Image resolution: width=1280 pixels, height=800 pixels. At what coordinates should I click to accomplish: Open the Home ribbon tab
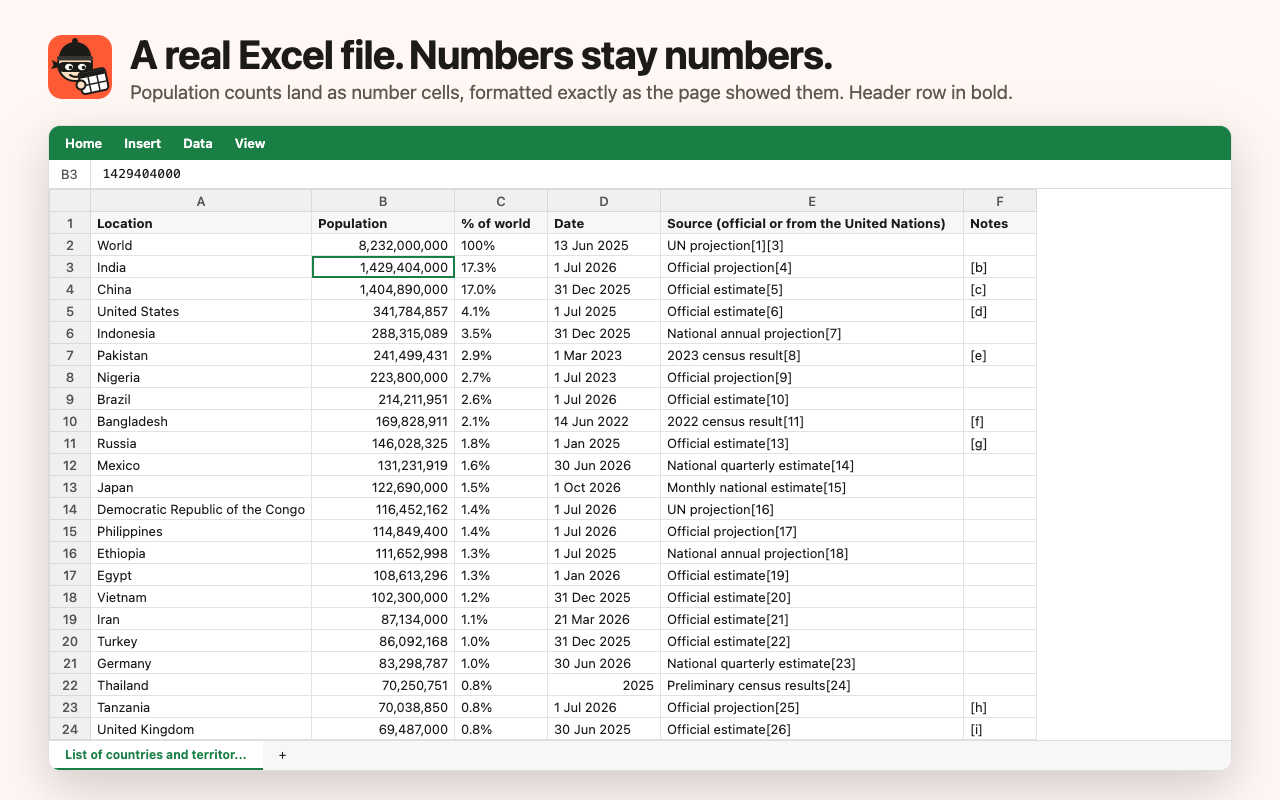pyautogui.click(x=83, y=143)
